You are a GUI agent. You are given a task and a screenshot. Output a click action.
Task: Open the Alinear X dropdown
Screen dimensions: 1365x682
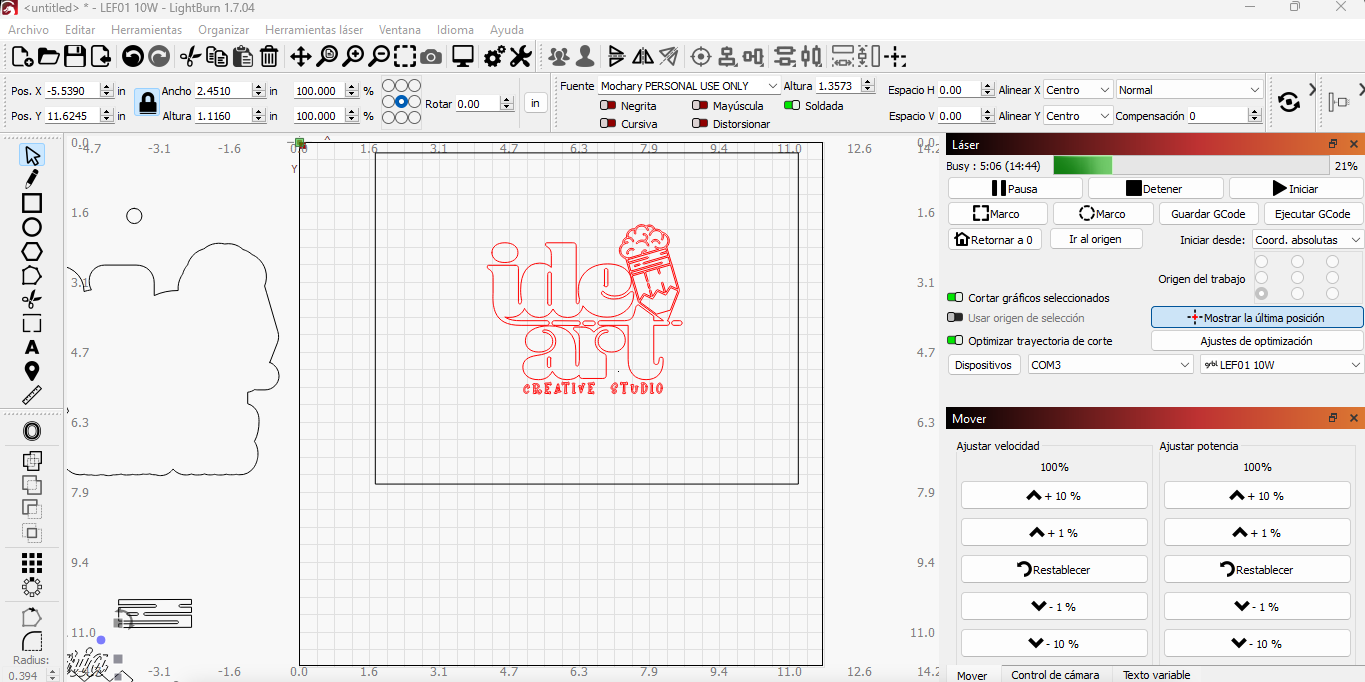tap(1078, 90)
